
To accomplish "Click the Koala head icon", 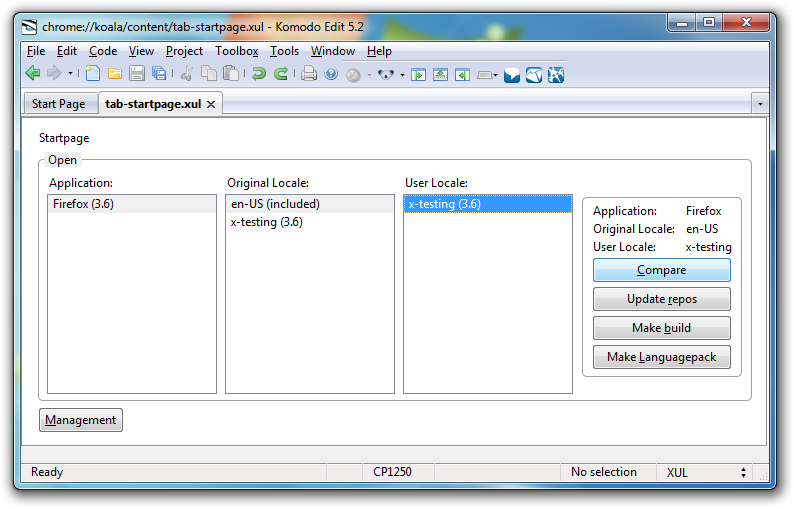I will click(386, 75).
